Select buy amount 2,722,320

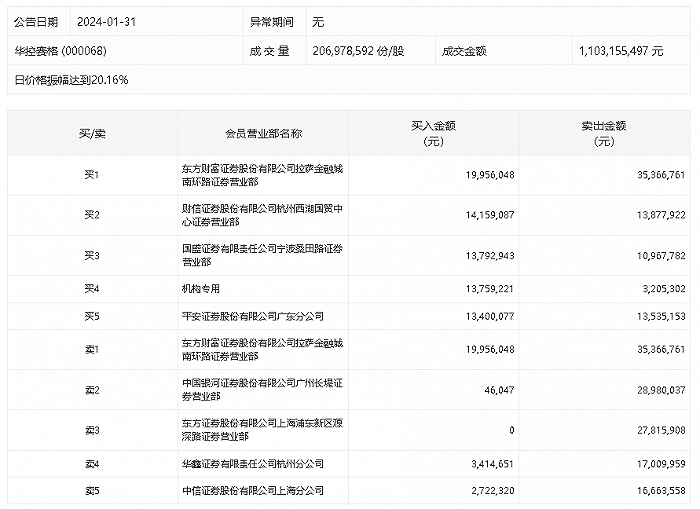pyautogui.click(x=492, y=491)
